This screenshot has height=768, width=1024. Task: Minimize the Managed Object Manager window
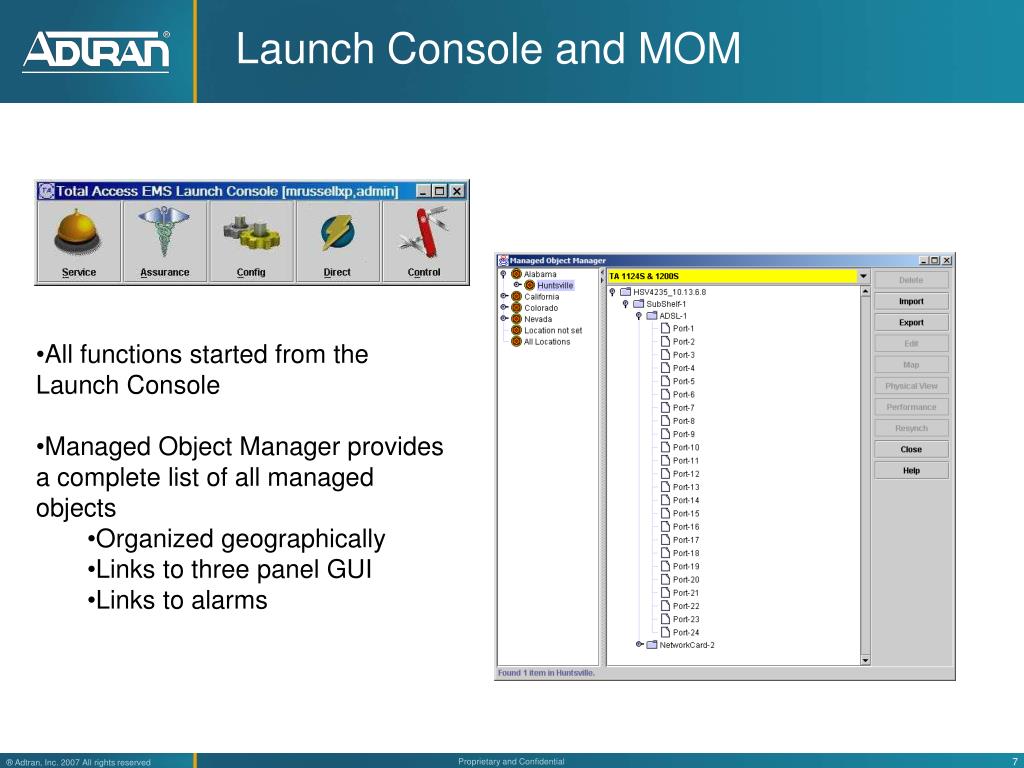923,260
